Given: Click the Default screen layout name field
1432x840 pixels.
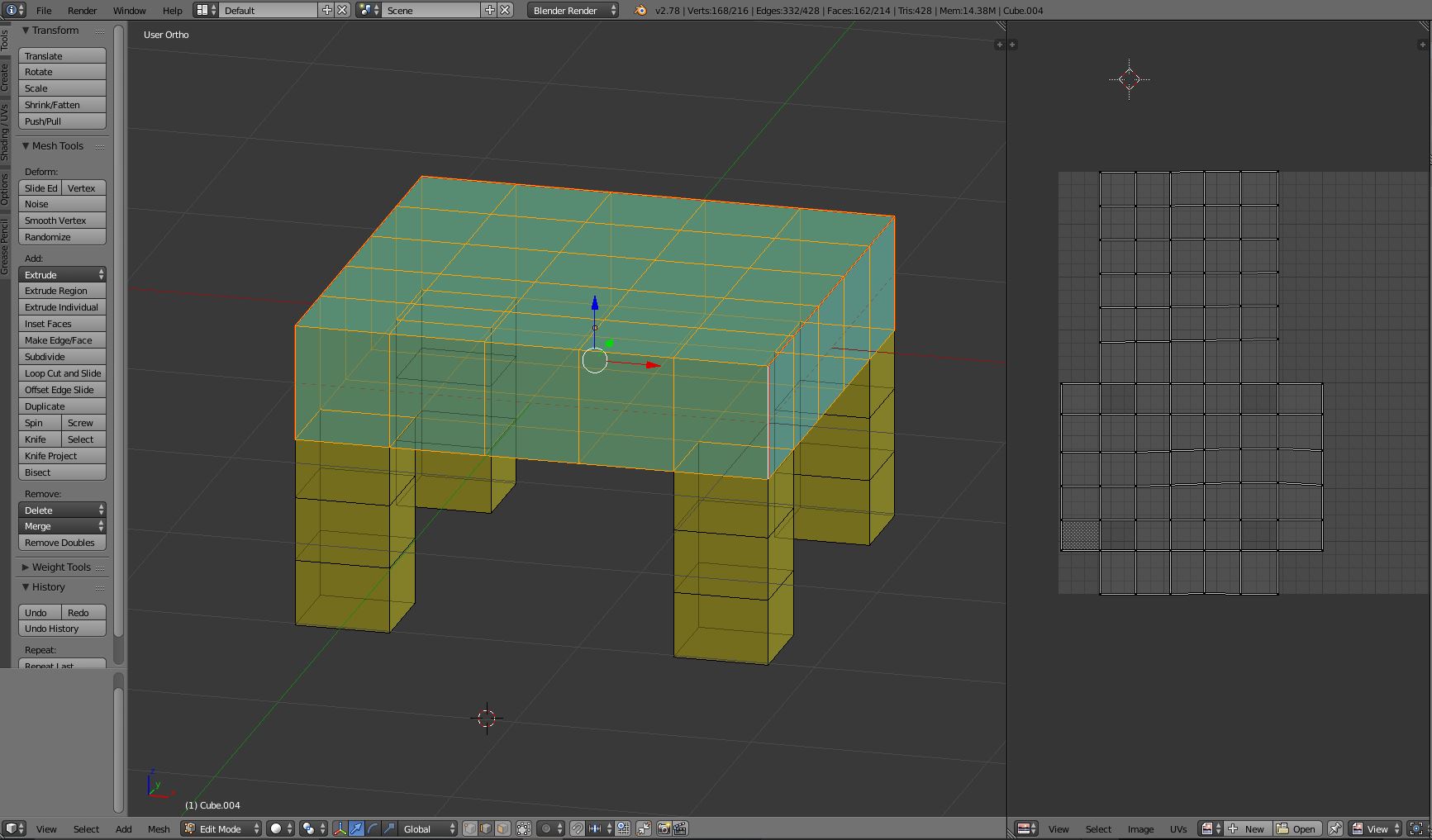Looking at the screenshot, I should tap(269, 11).
